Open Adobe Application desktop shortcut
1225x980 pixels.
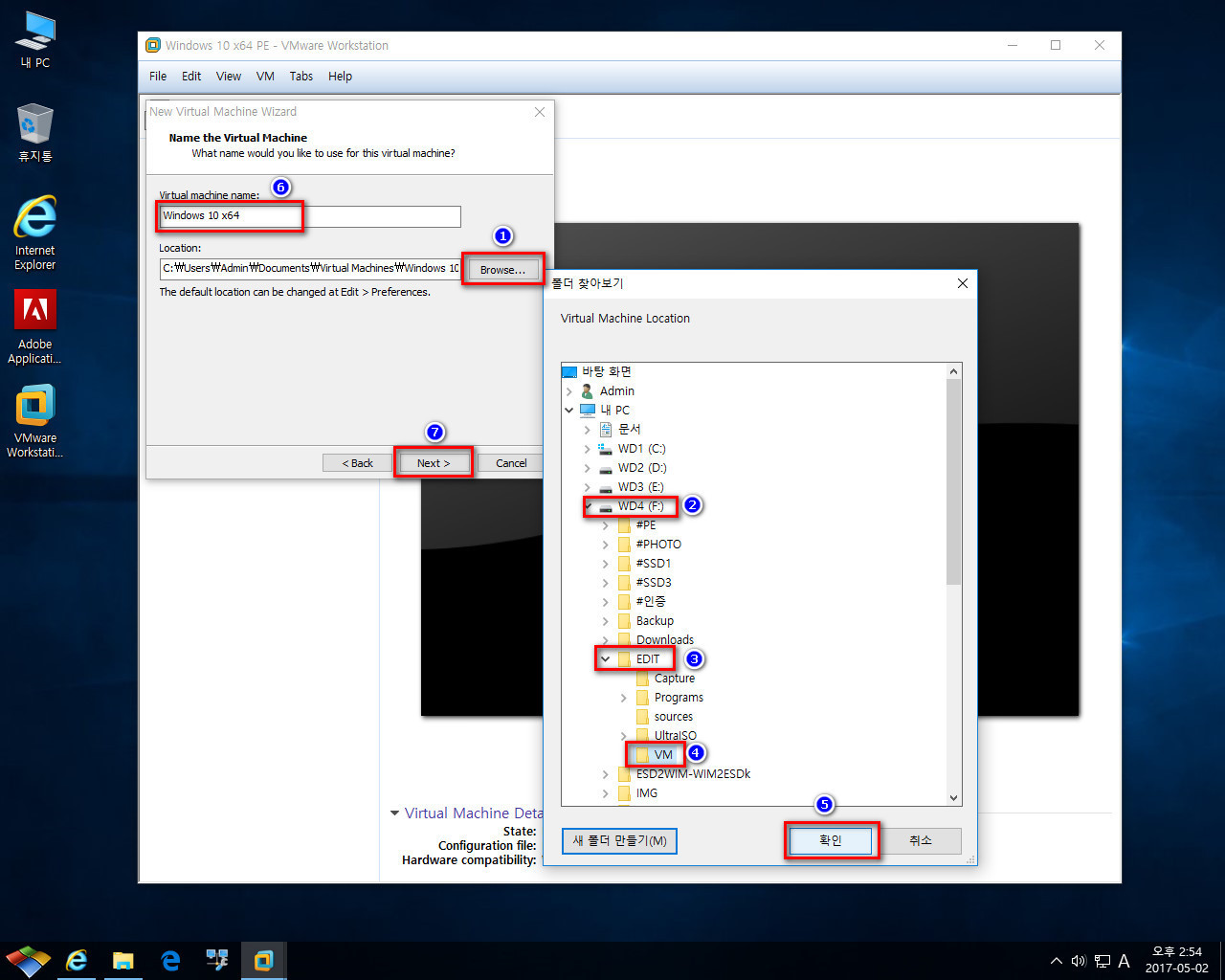click(34, 327)
